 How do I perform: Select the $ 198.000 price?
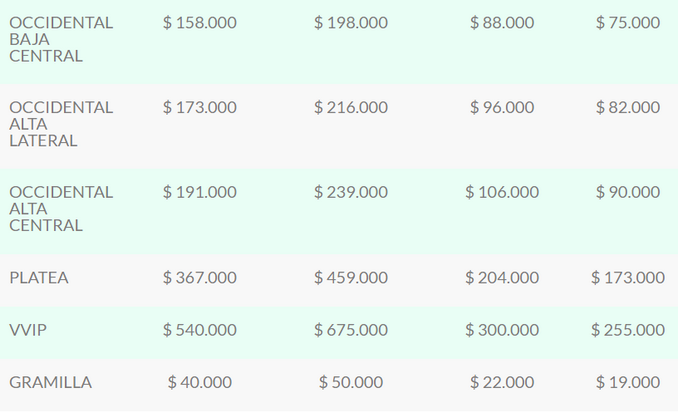[351, 22]
